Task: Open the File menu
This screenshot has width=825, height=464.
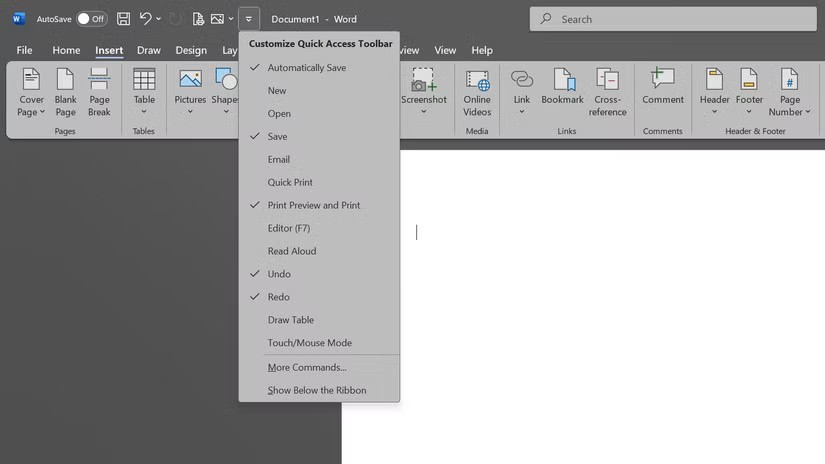Action: 24,50
